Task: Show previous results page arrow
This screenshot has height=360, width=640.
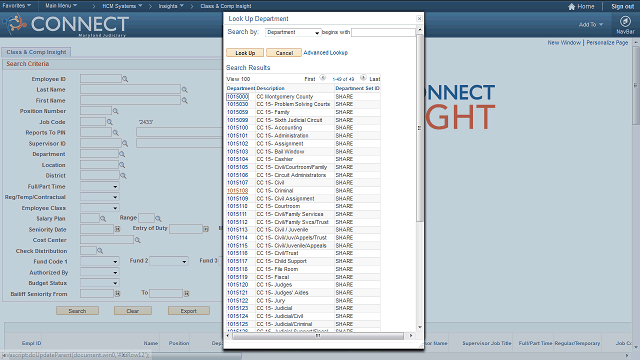Action: click(322, 78)
